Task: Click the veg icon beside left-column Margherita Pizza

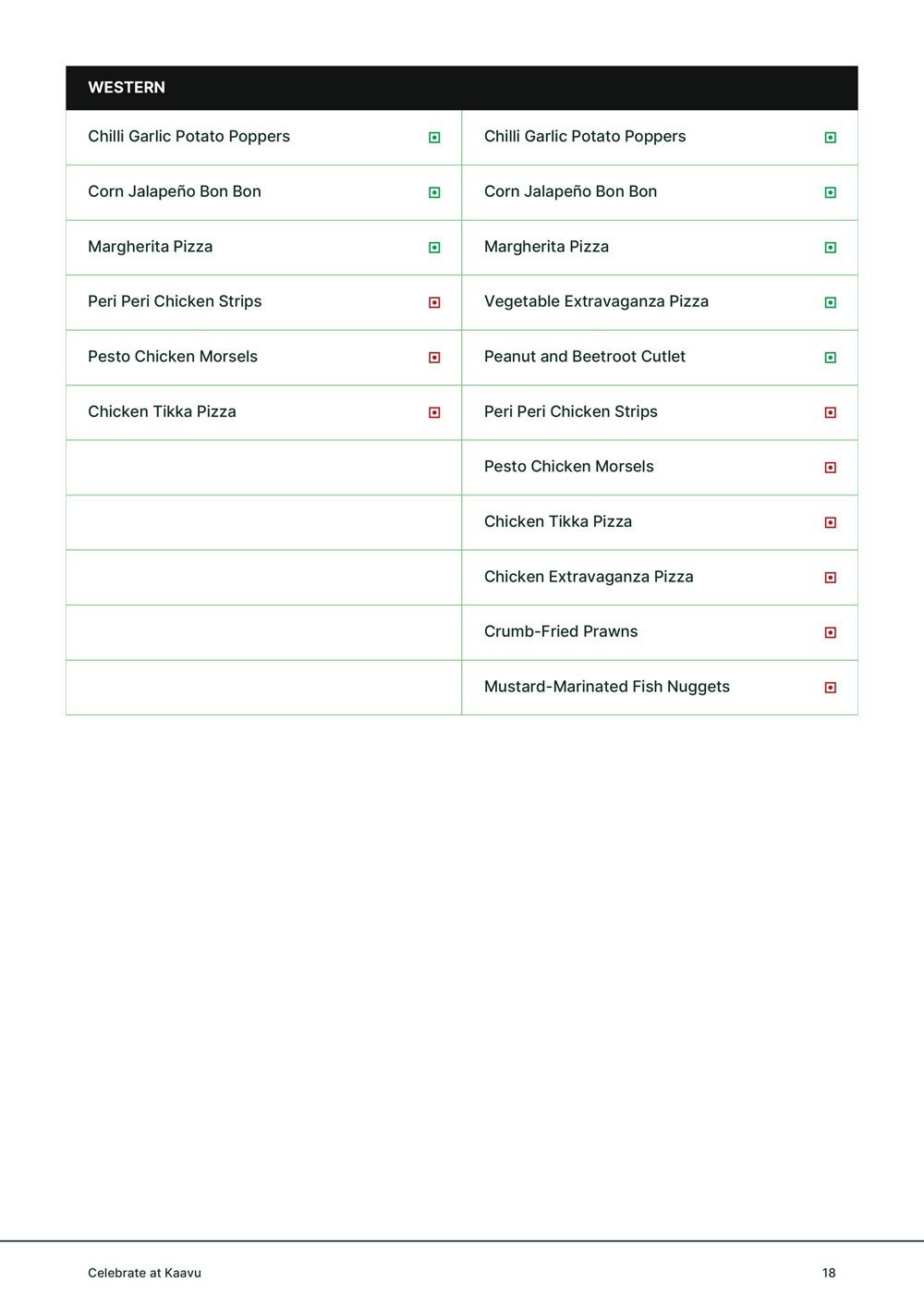Action: [434, 248]
